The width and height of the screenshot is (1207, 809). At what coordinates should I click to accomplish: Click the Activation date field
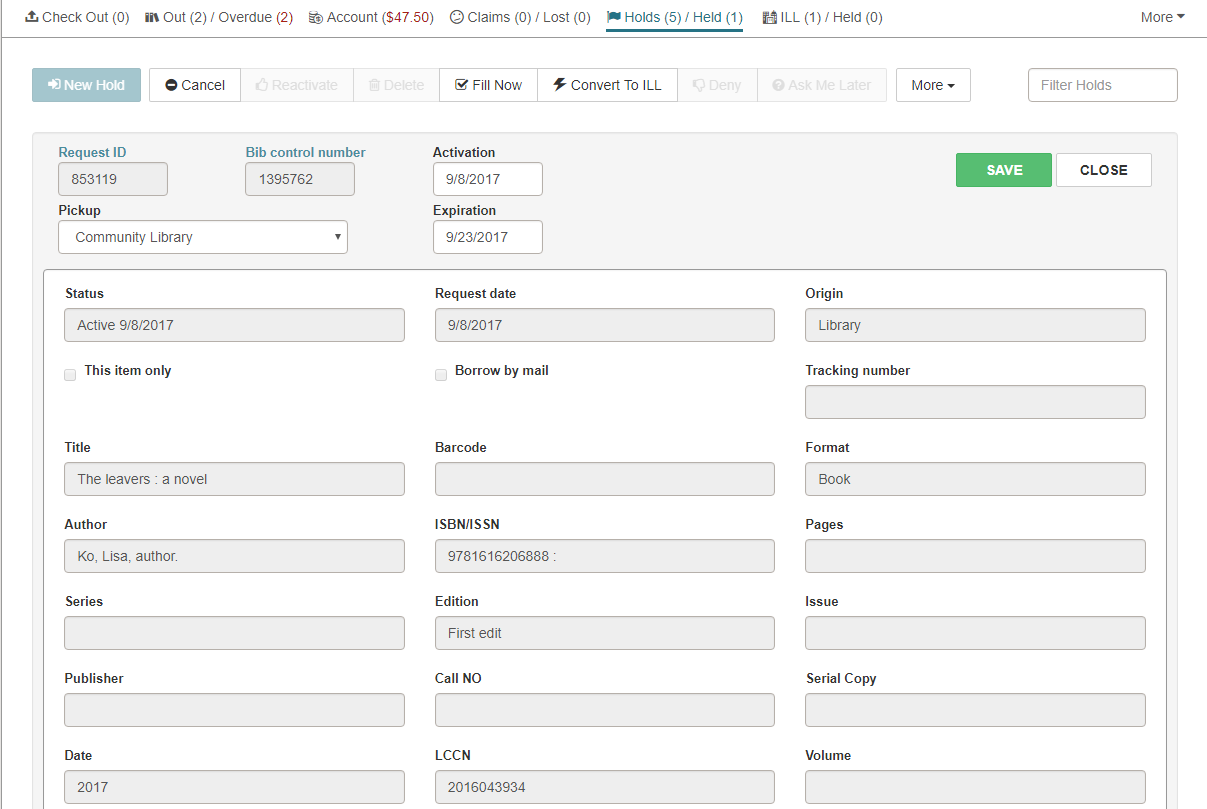point(487,179)
